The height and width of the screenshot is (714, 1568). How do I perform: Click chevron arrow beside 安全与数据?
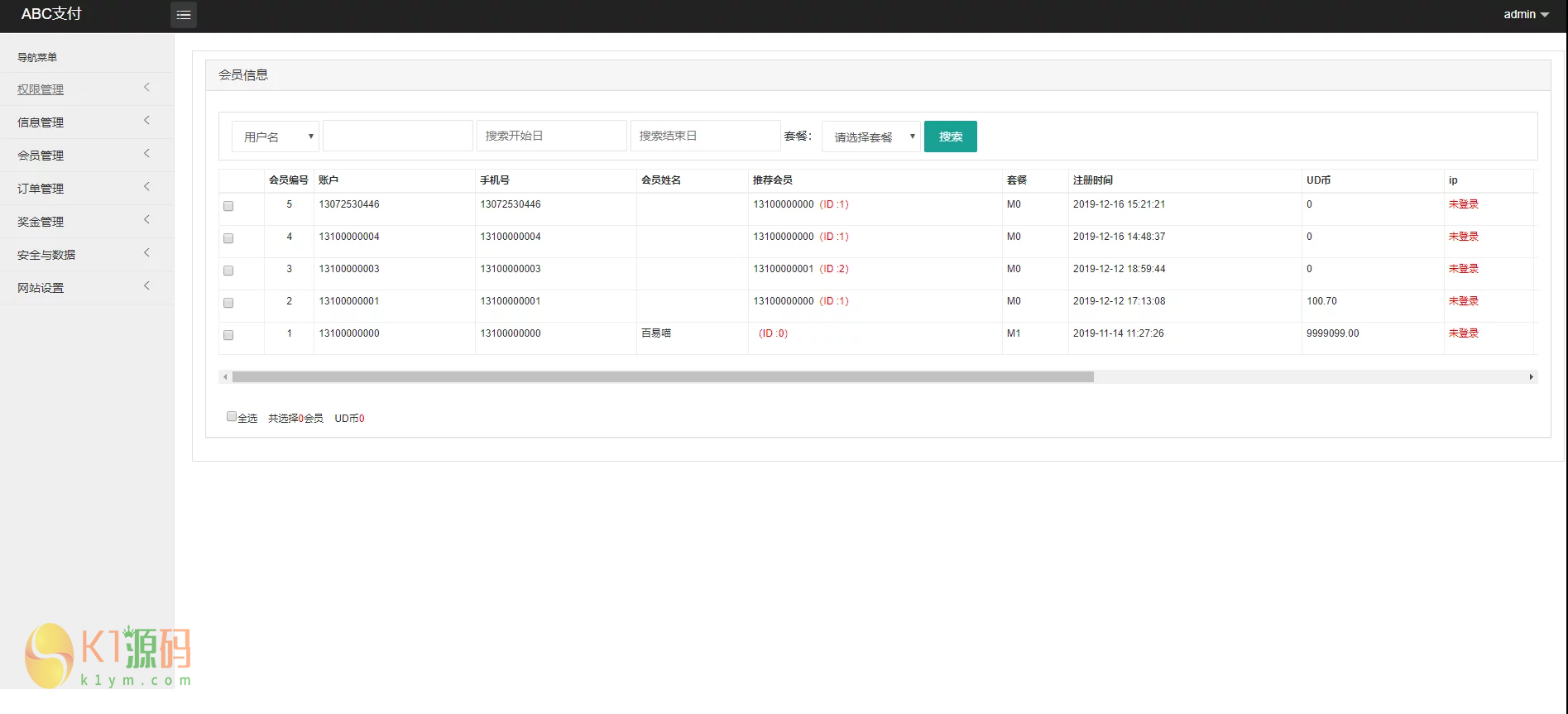click(147, 252)
